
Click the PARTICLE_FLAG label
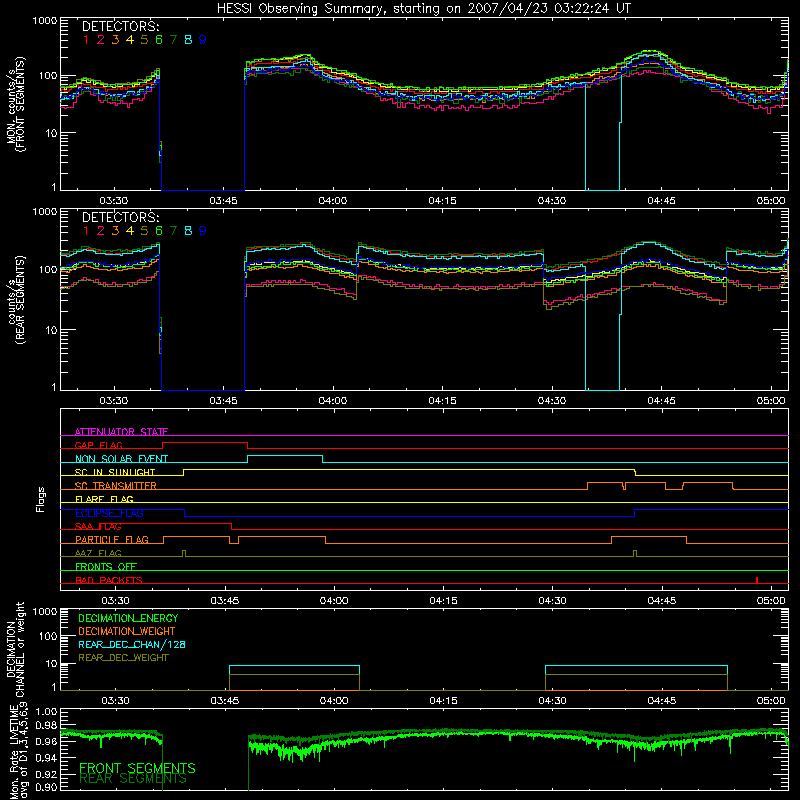(112, 539)
